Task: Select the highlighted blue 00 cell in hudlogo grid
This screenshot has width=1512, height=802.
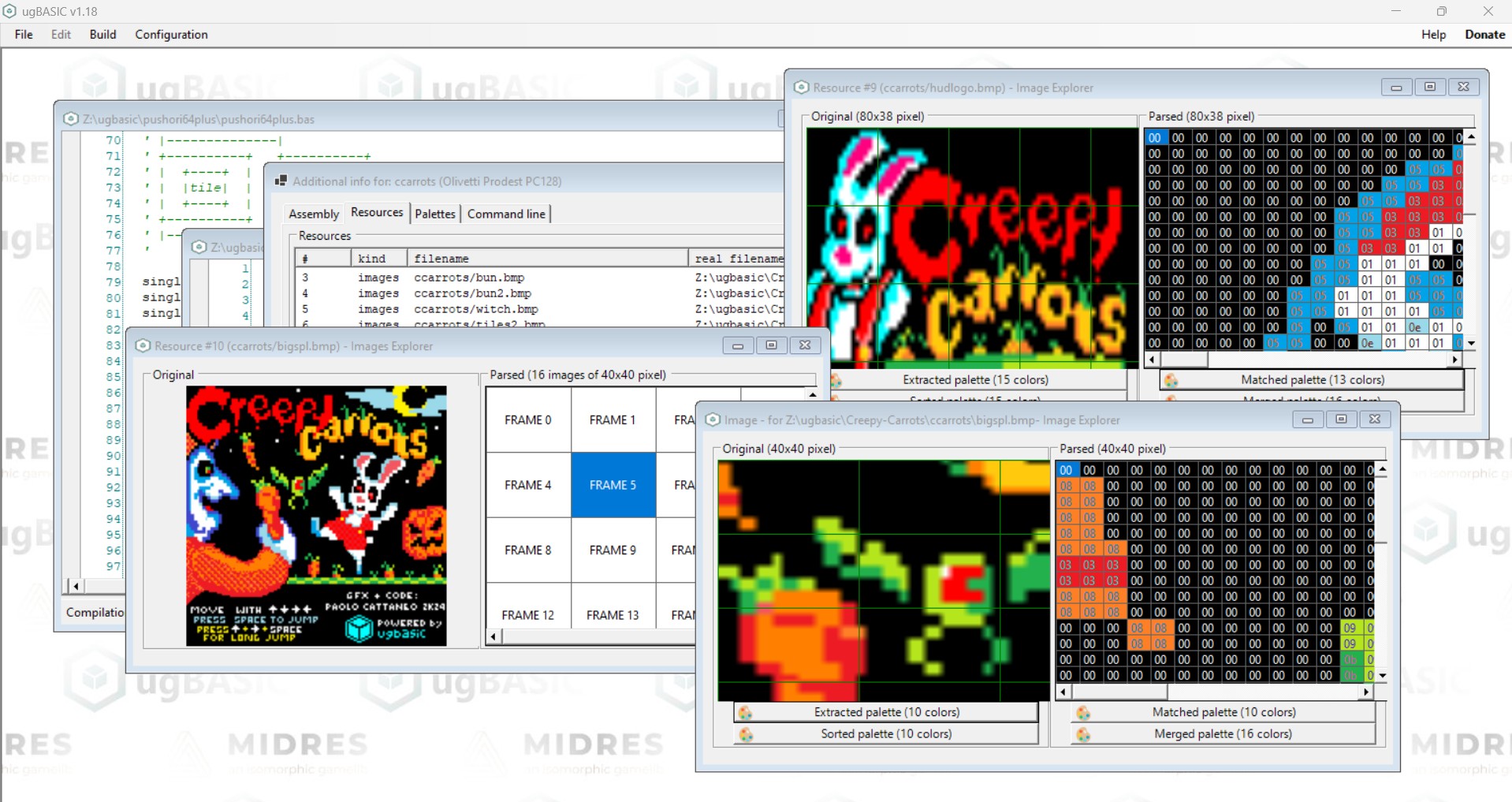Action: click(1154, 138)
